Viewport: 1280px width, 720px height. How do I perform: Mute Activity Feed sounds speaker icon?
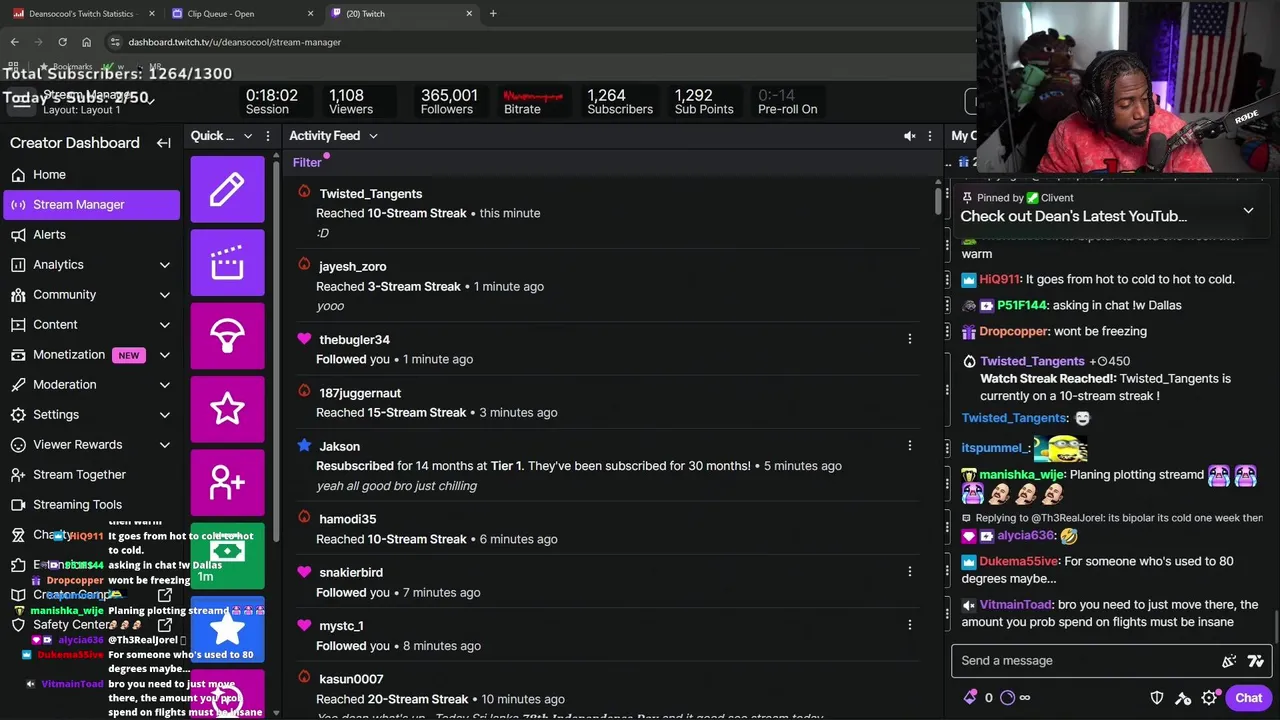[909, 136]
